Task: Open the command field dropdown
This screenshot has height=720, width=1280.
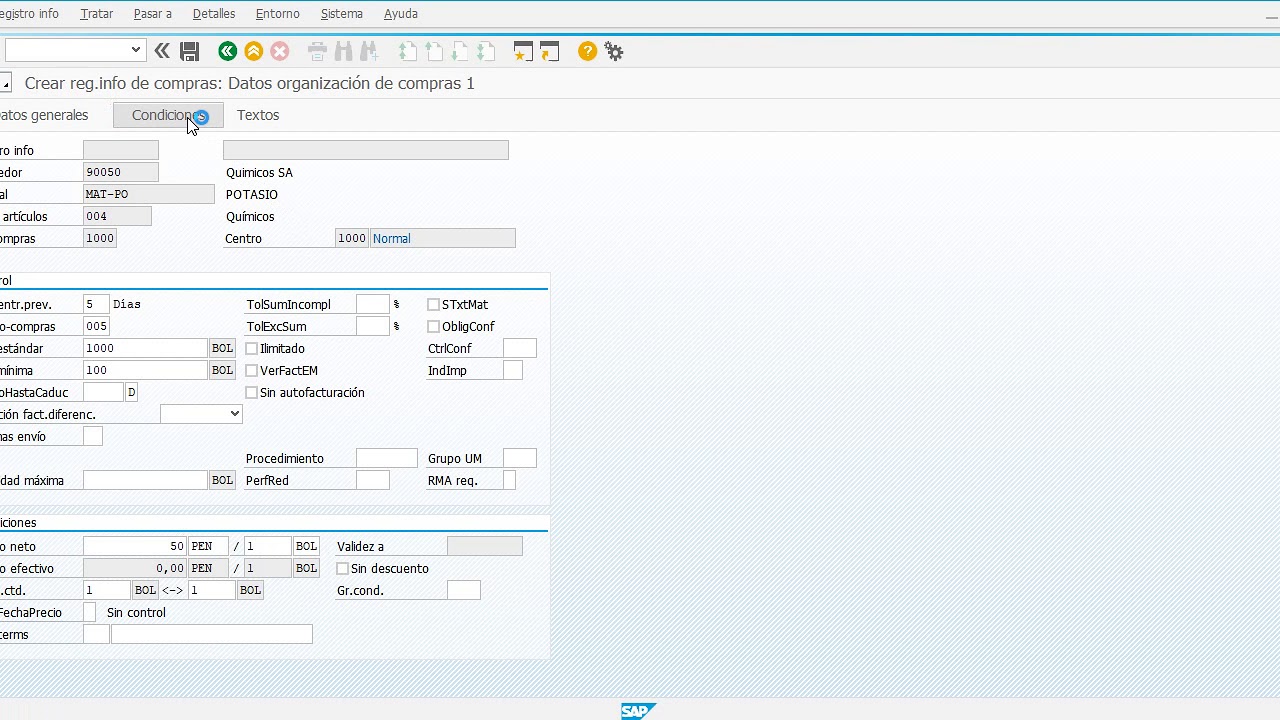Action: [136, 50]
